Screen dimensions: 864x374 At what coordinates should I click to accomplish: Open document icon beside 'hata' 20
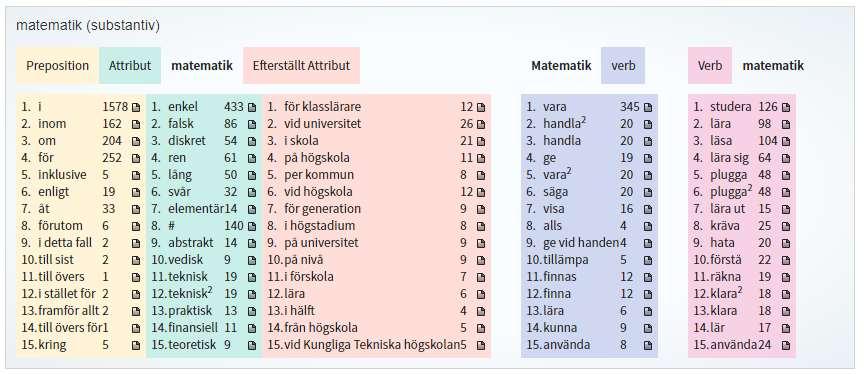pyautogui.click(x=785, y=243)
